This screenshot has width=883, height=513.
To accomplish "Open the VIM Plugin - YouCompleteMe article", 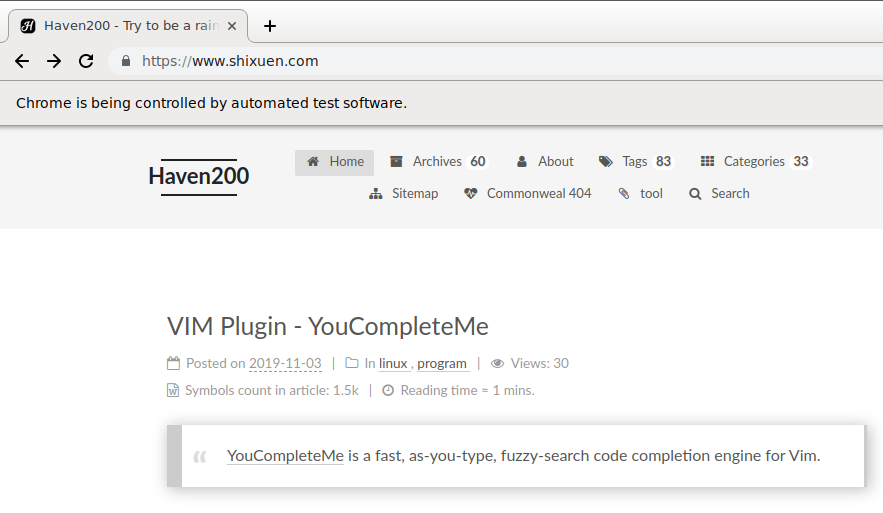I will (x=327, y=326).
